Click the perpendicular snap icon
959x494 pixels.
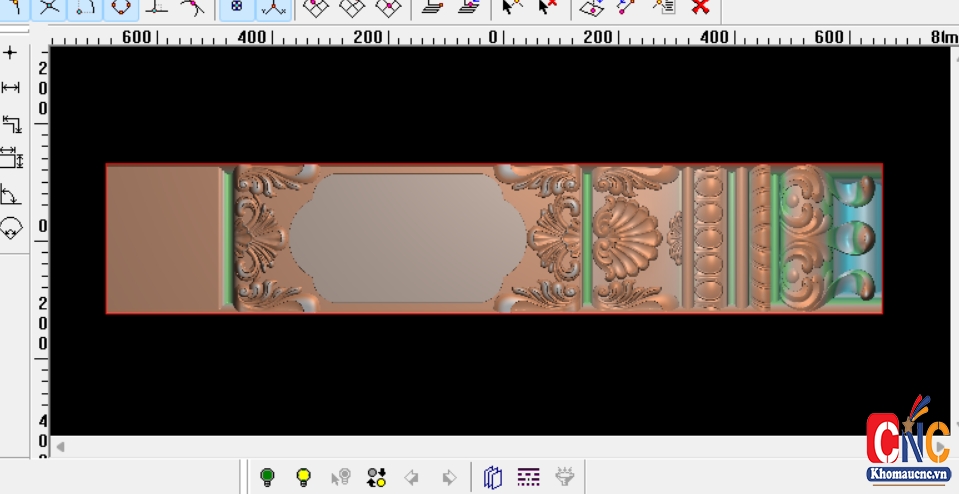coord(157,8)
